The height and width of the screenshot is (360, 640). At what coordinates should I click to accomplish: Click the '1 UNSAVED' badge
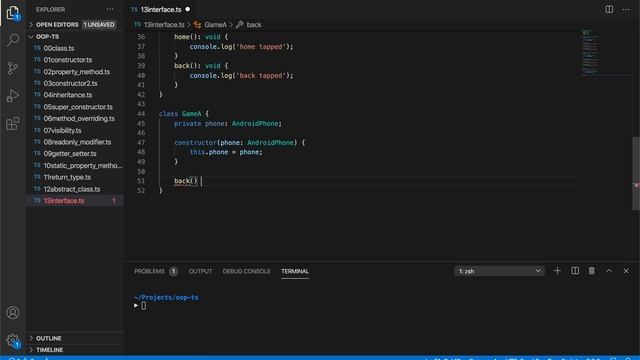[x=99, y=24]
